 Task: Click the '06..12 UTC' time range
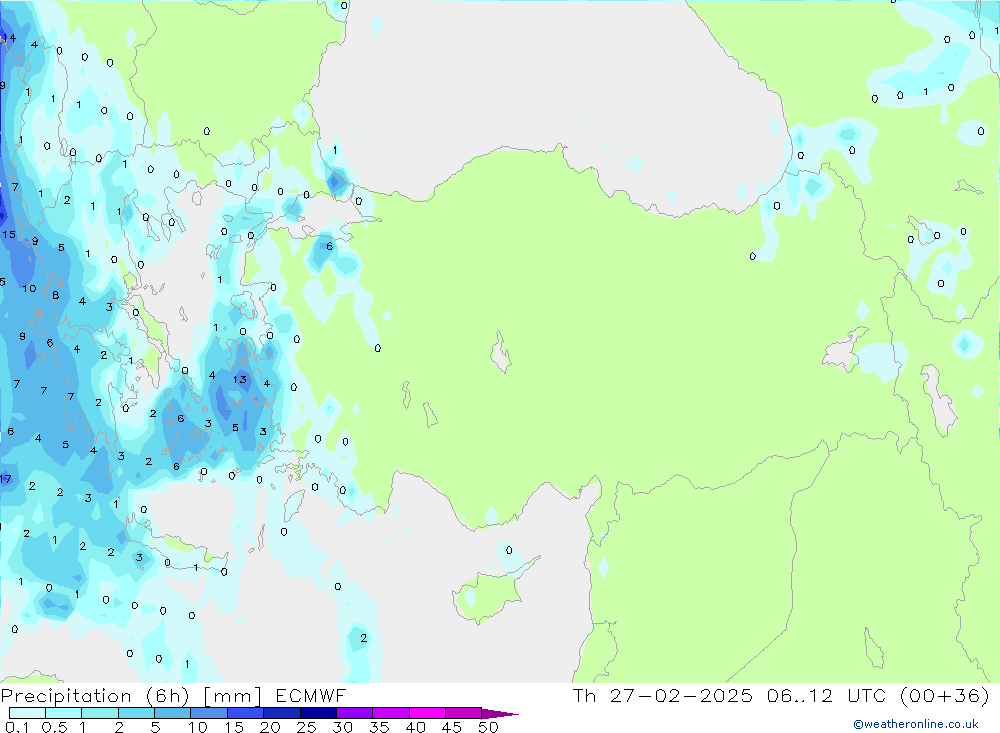point(828,696)
